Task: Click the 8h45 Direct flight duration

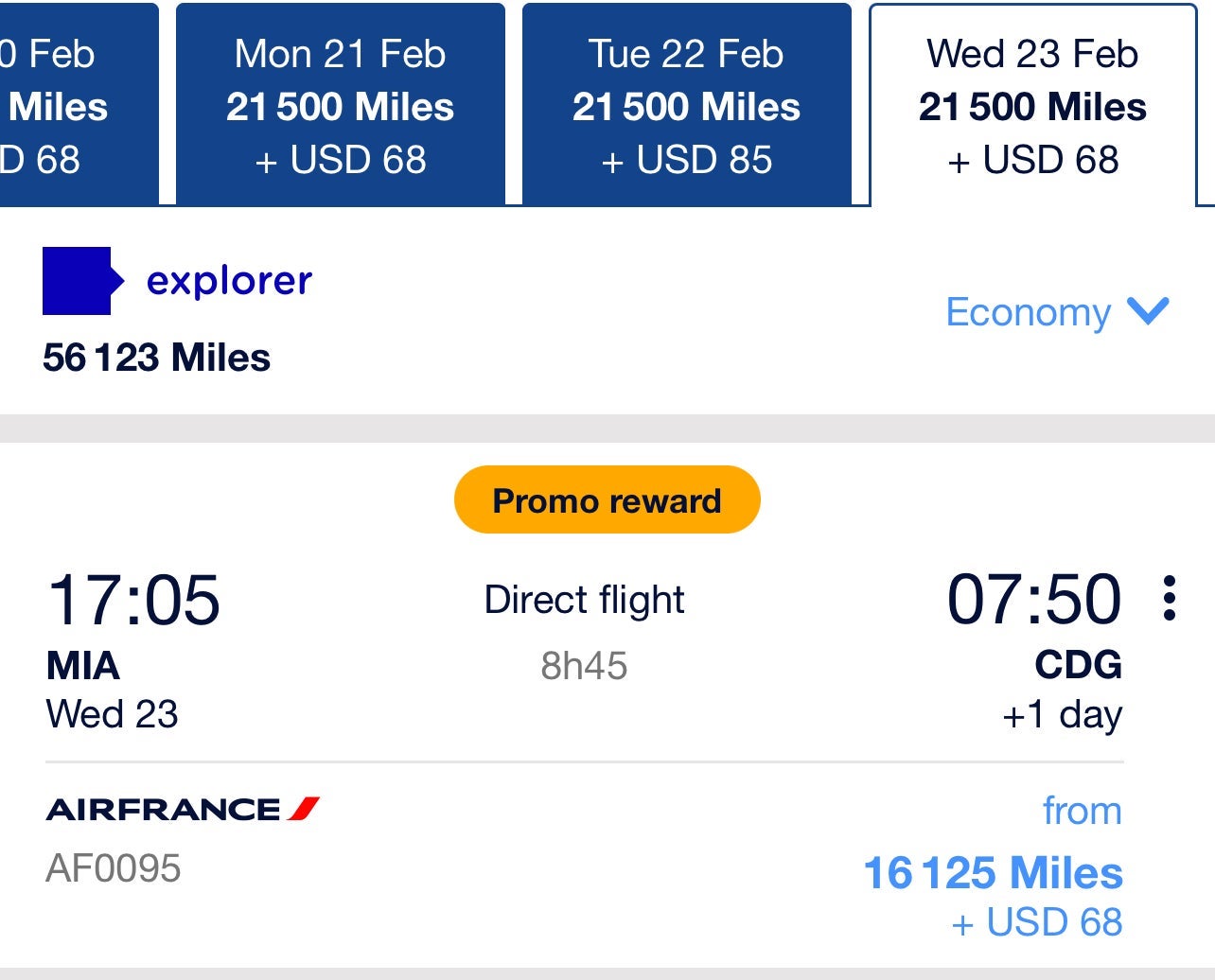Action: pos(583,665)
